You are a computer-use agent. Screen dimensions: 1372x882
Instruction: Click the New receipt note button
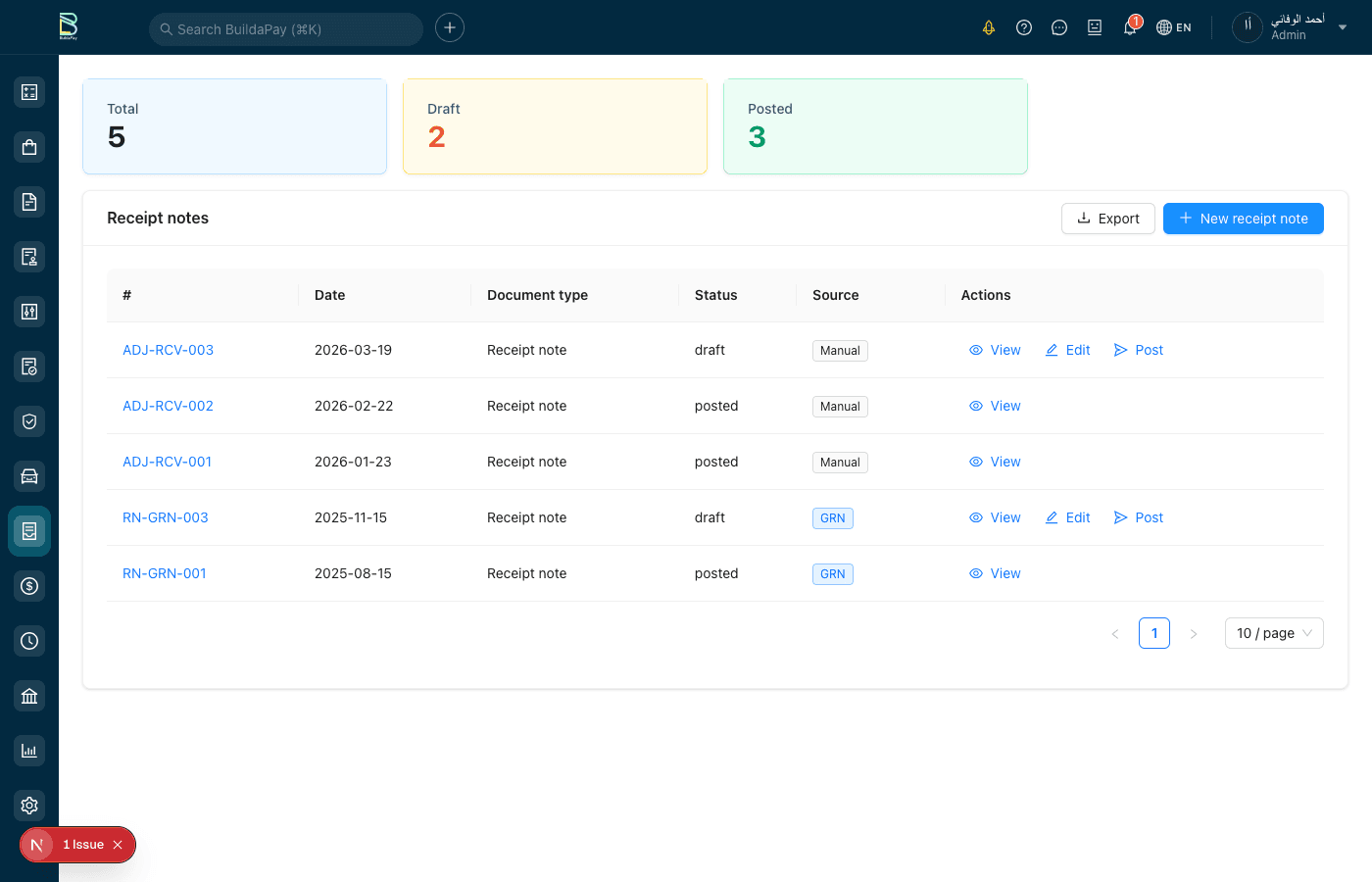(x=1243, y=219)
